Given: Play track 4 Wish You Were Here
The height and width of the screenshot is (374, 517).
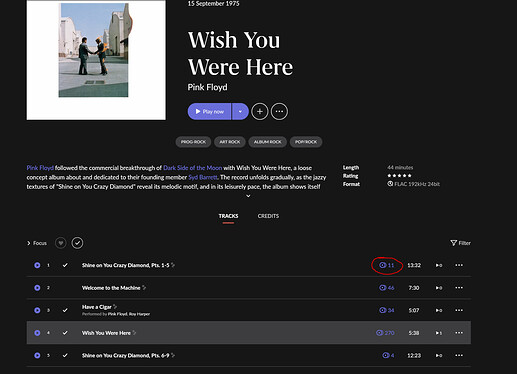Looking at the screenshot, I should [37, 333].
